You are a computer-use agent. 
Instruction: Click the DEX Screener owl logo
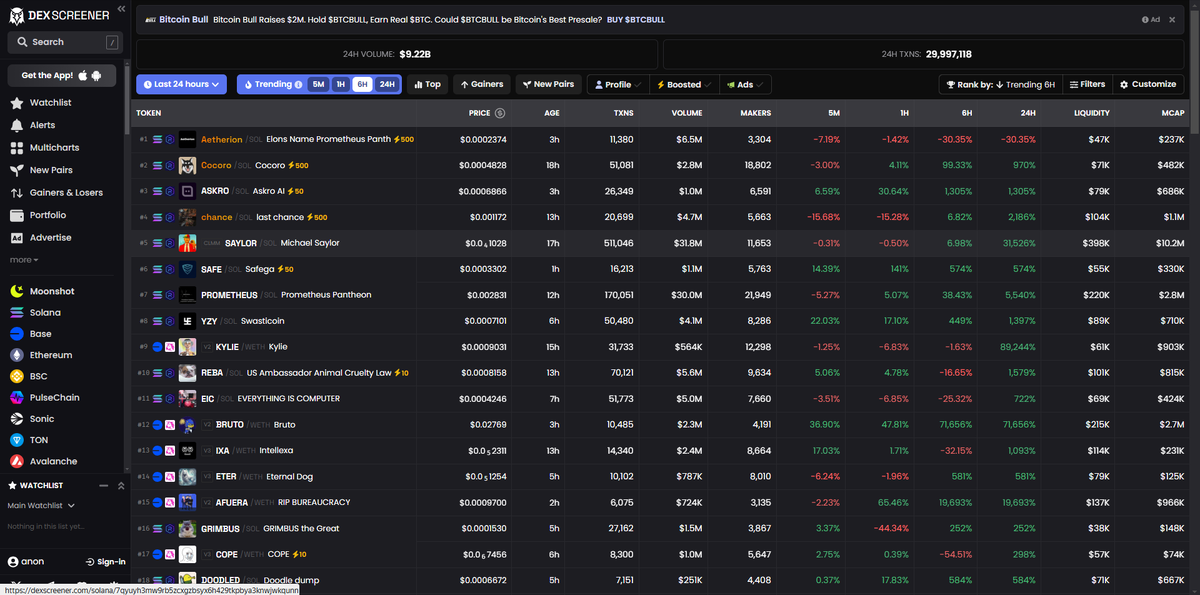(16, 15)
